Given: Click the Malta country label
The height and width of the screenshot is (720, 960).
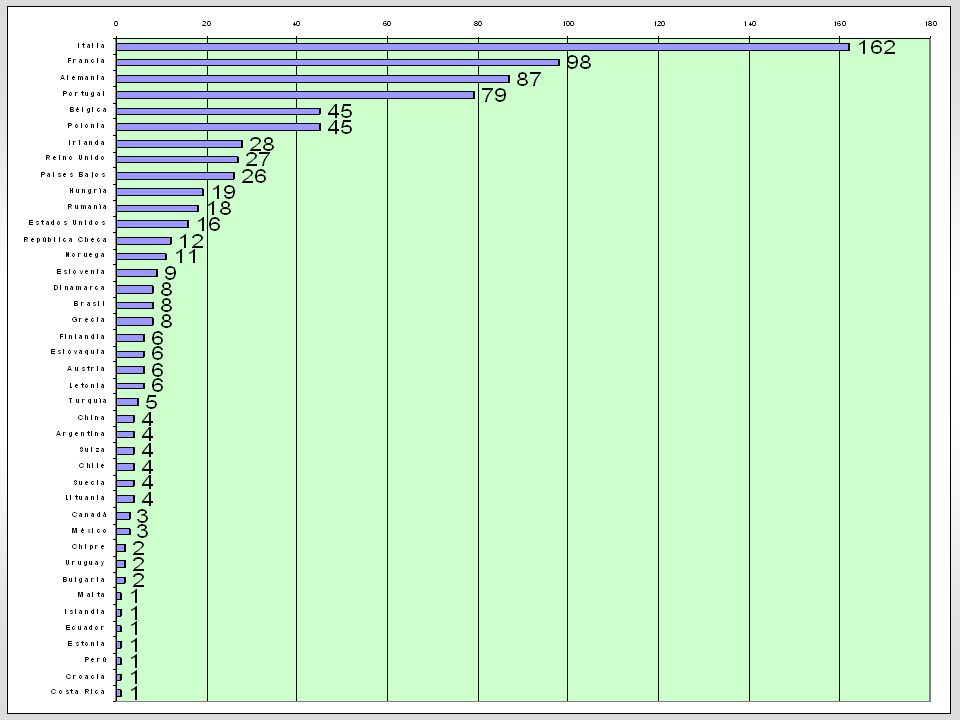Looking at the screenshot, I should tap(92, 595).
